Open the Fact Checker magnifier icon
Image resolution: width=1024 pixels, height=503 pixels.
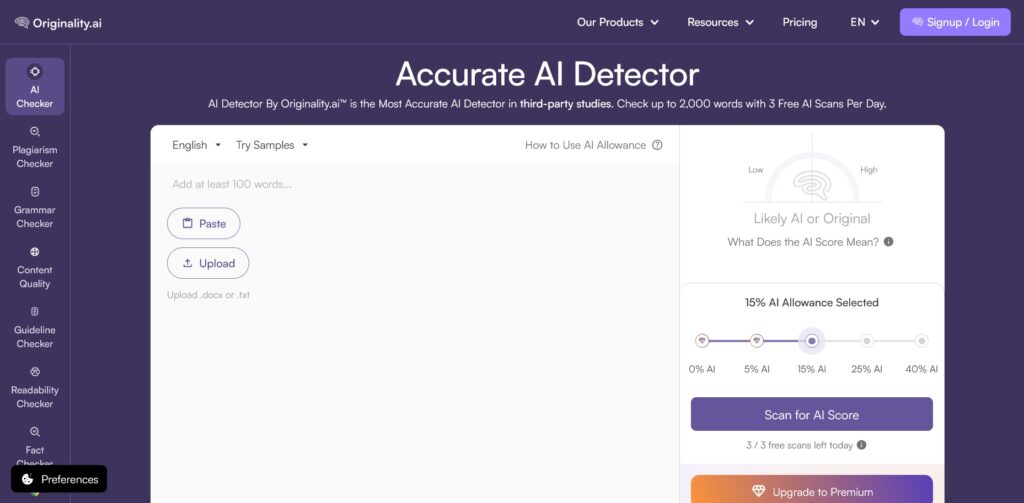click(x=35, y=432)
